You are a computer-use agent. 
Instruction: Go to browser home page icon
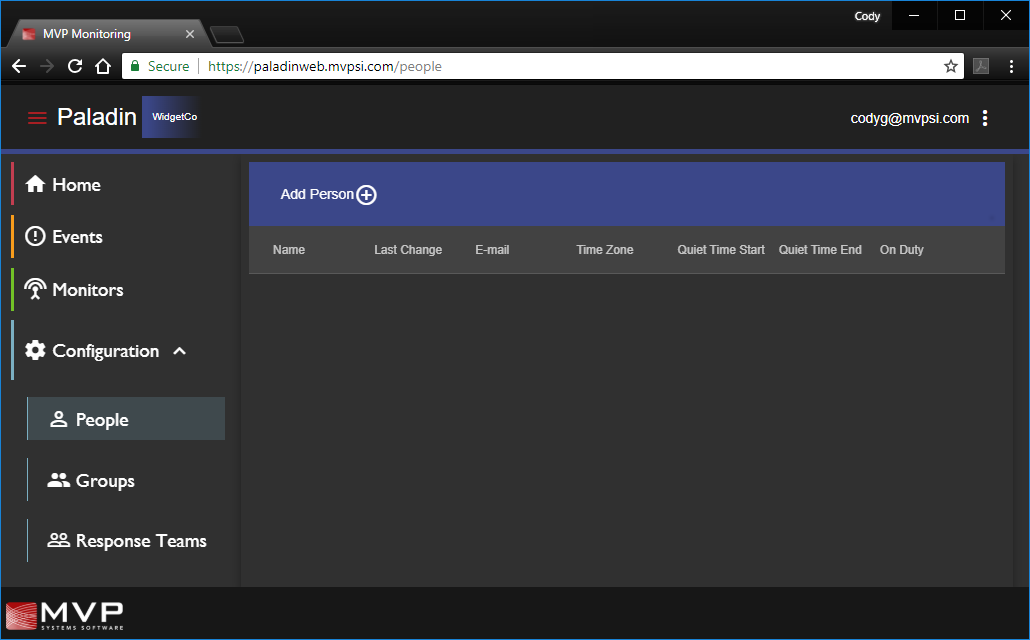(x=102, y=67)
